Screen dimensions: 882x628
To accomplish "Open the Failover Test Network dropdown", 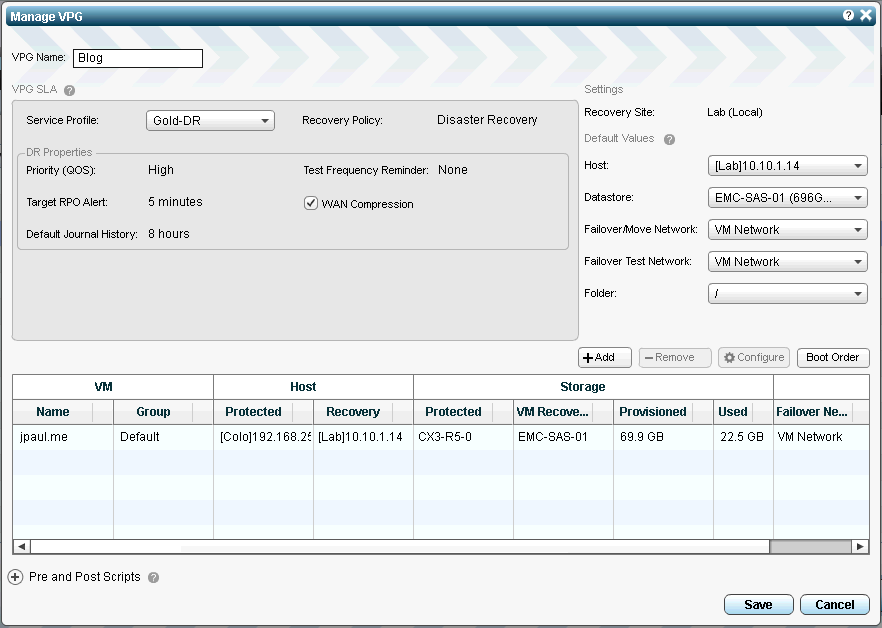I will pos(787,262).
